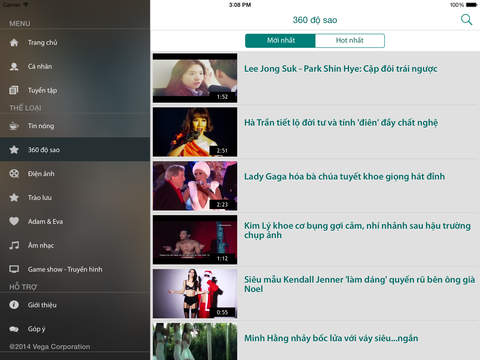Screen dimensions: 480x360
Task: Open Hà Trần tiết lộ đời tư video title
Action: click(341, 123)
